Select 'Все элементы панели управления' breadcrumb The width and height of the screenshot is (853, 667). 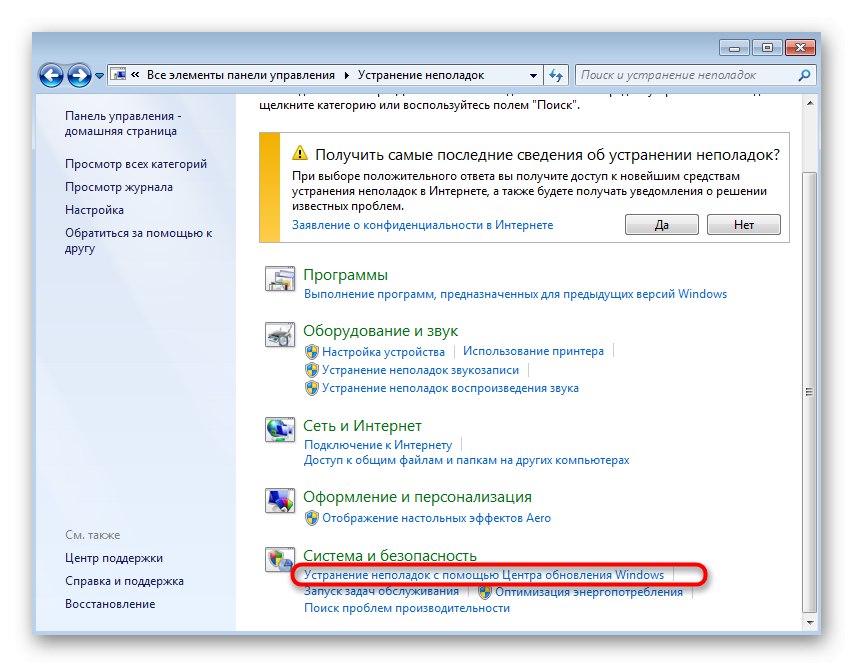[x=240, y=75]
